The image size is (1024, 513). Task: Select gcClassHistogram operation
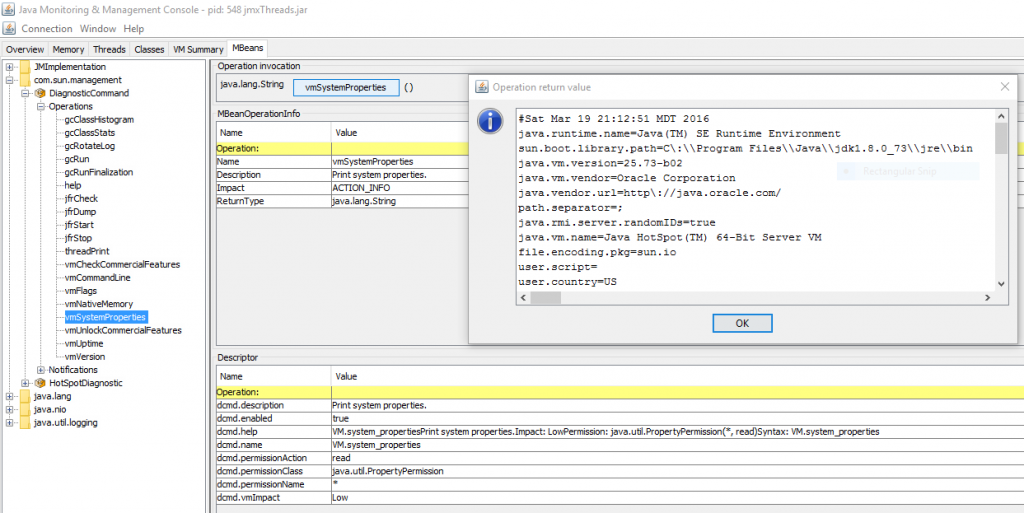point(99,119)
